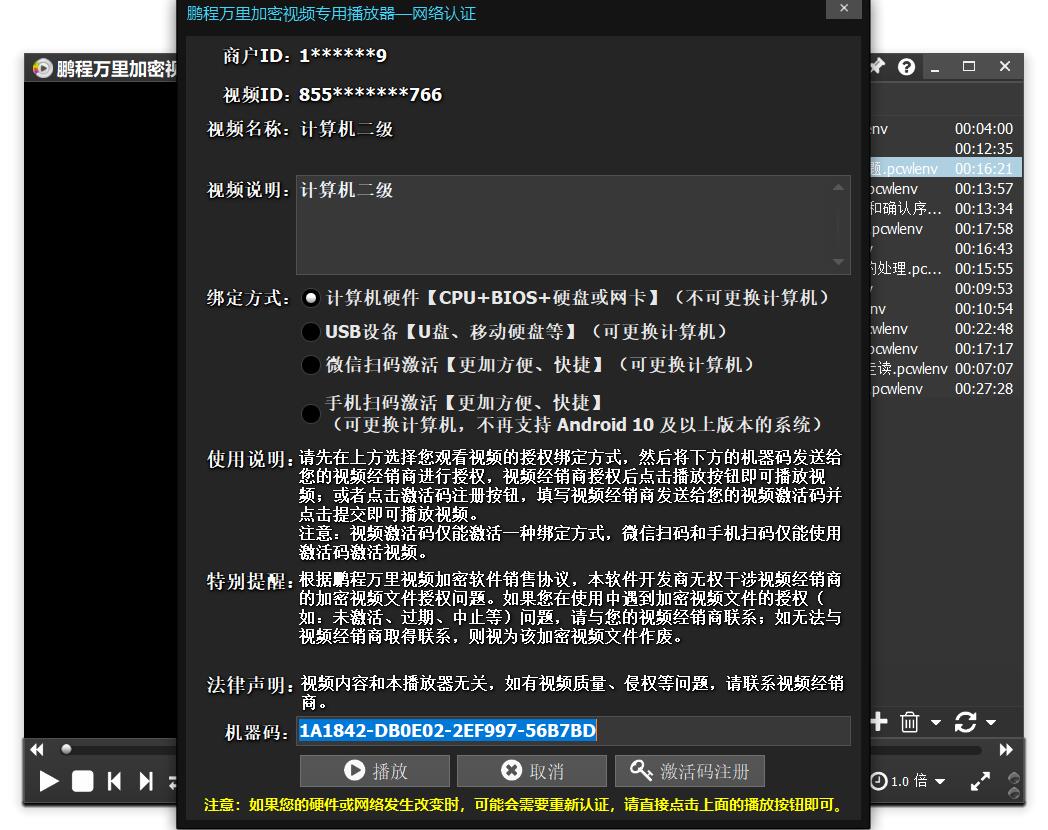
Task: Select USB设备 binding option
Action: point(310,331)
